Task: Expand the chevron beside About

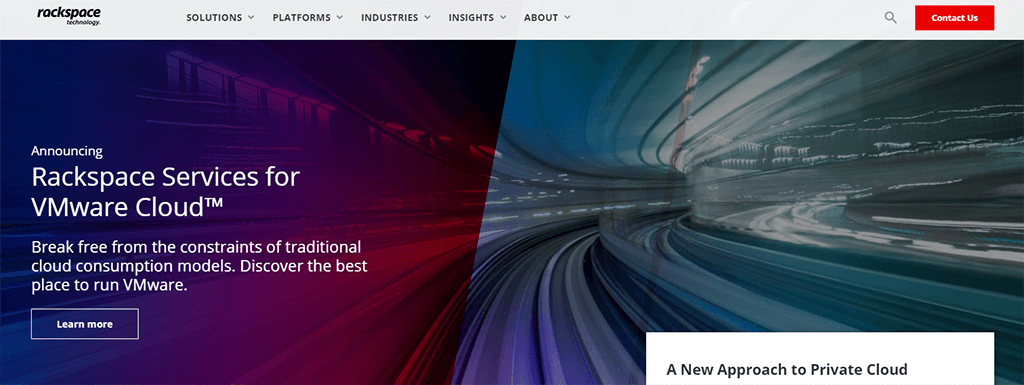Action: click(567, 18)
